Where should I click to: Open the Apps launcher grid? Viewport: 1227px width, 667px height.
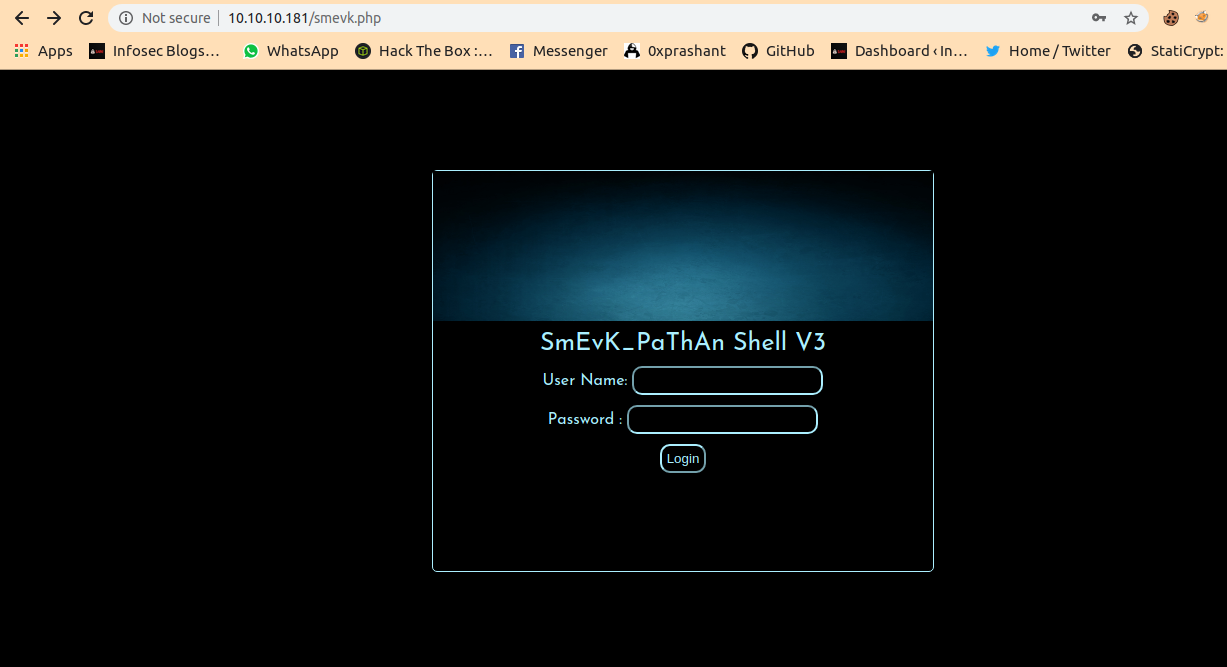[x=21, y=50]
